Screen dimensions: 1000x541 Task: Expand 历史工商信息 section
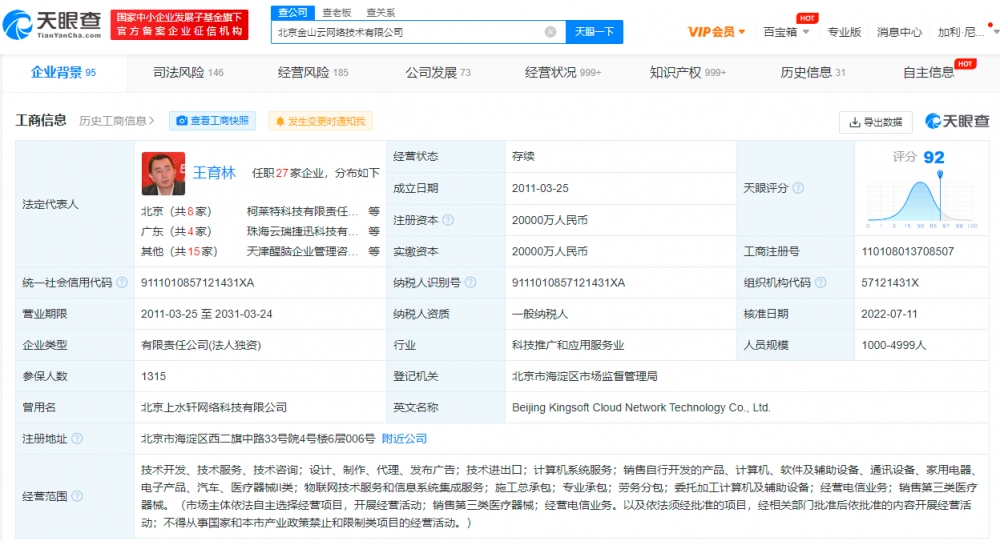[117, 121]
